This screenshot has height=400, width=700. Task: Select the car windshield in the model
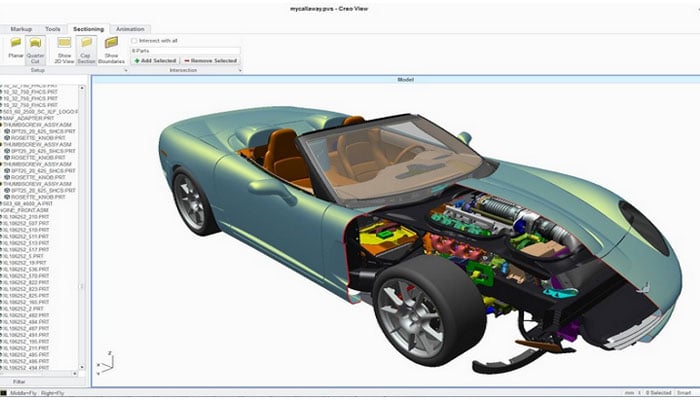pyautogui.click(x=393, y=161)
